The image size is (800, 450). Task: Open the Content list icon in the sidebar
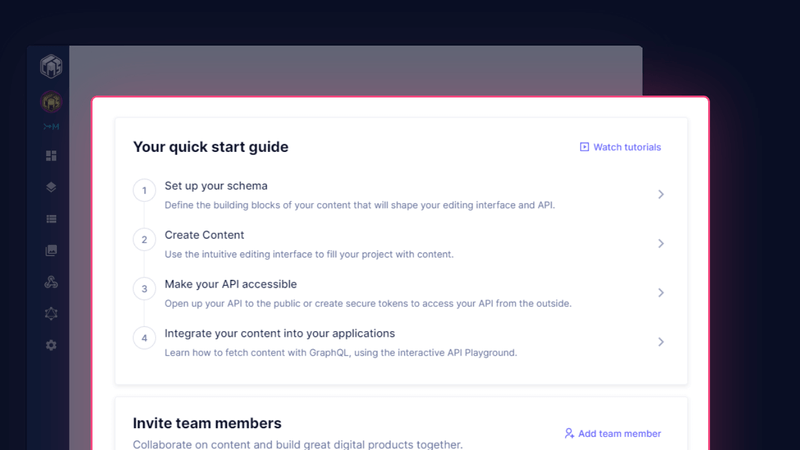51,219
